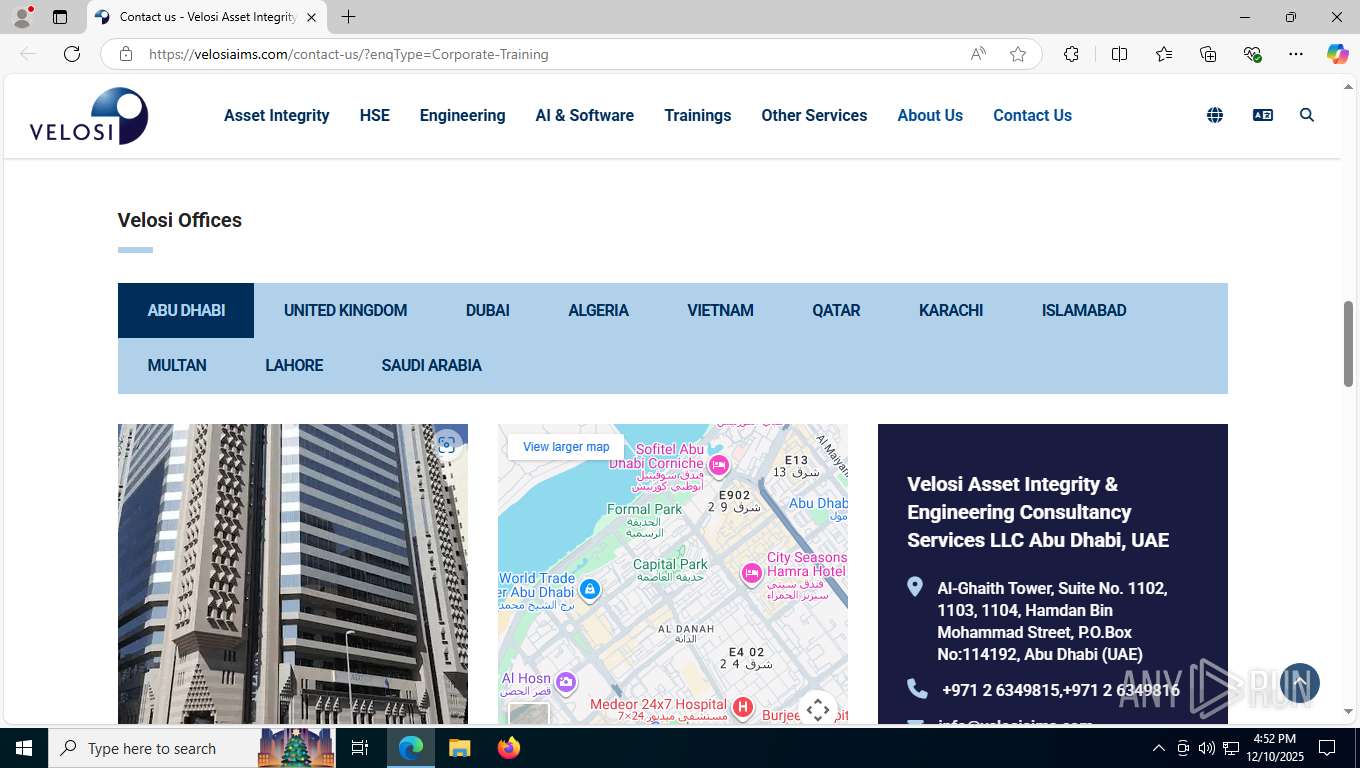Select the LAHORE office tab
Screen dimensions: 1360x768
tap(294, 365)
